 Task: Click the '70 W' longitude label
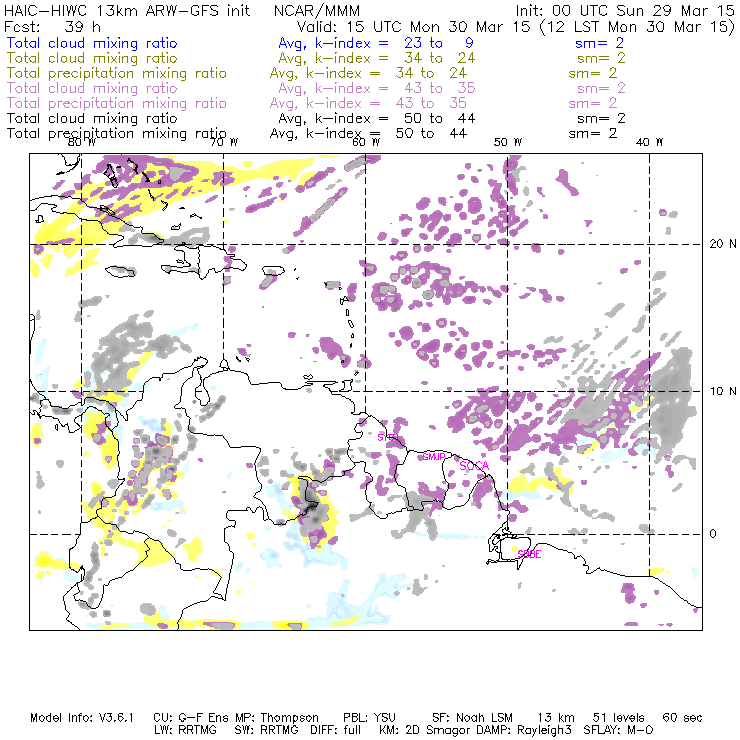(224, 142)
